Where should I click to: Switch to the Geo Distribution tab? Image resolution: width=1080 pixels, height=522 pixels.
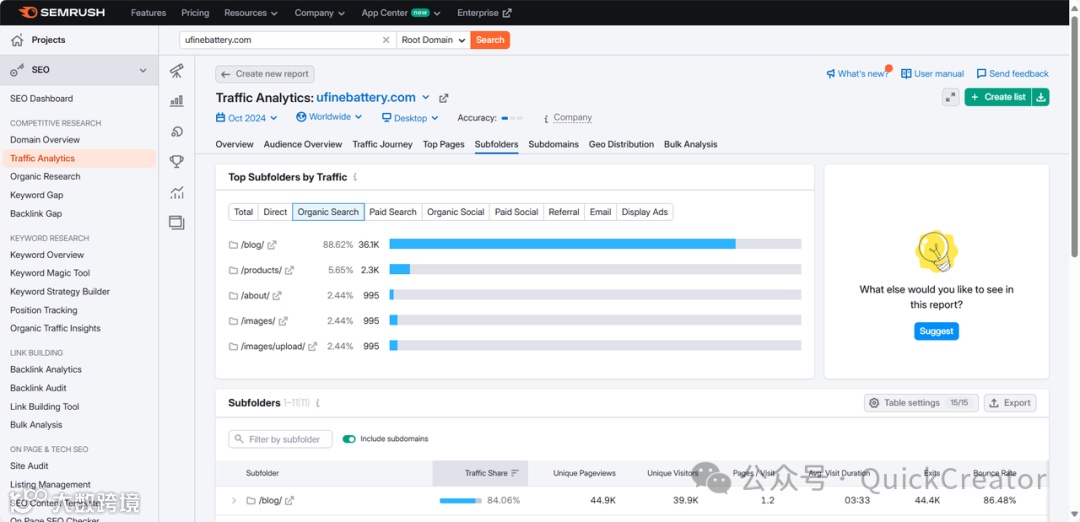pos(621,144)
